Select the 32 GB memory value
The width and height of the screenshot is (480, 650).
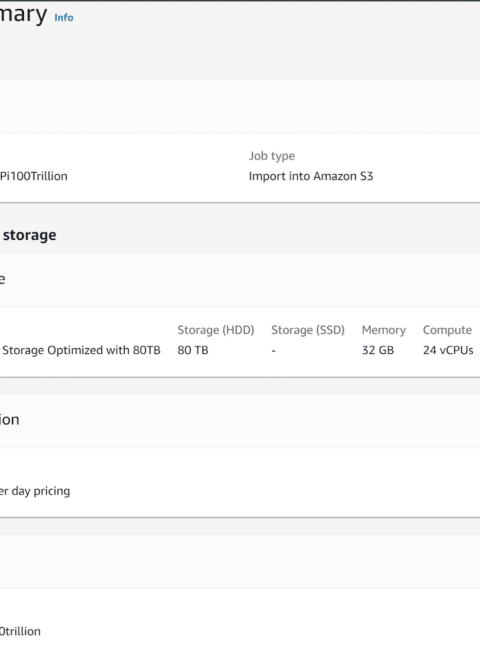[x=378, y=350]
